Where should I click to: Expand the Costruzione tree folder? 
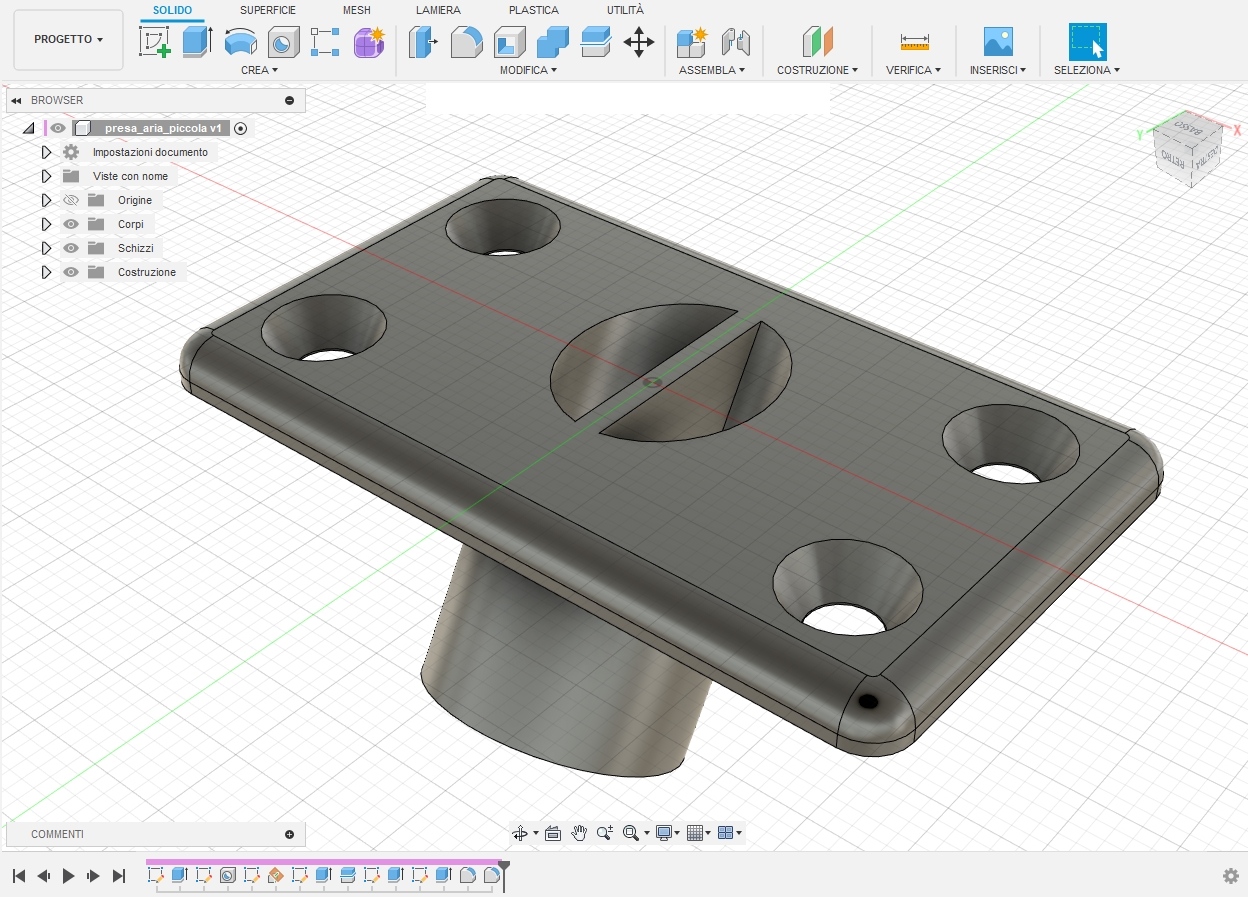[46, 272]
